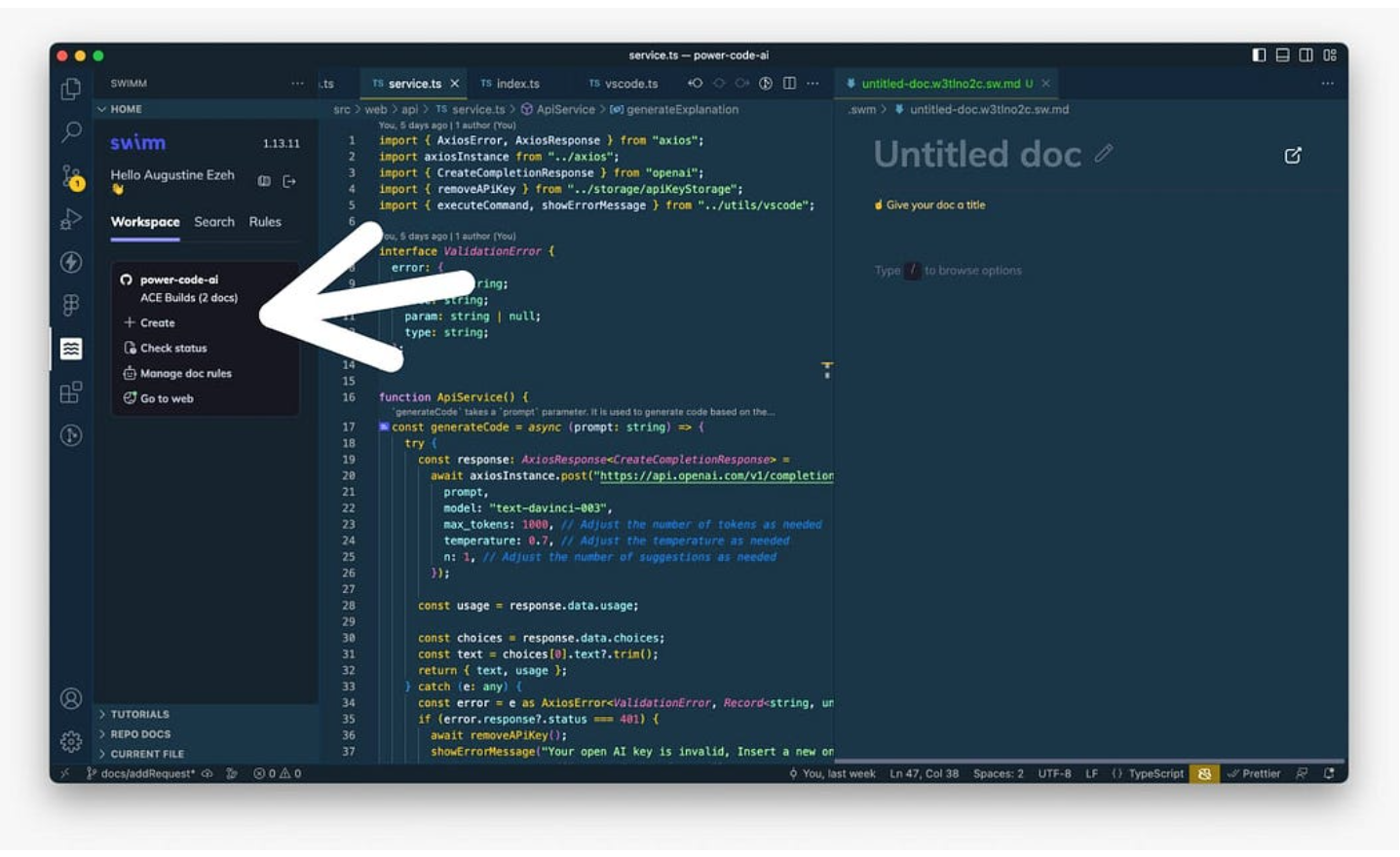Image resolution: width=1400 pixels, height=857 pixels.
Task: Toggle primary sidebar layout icon
Action: point(1259,56)
